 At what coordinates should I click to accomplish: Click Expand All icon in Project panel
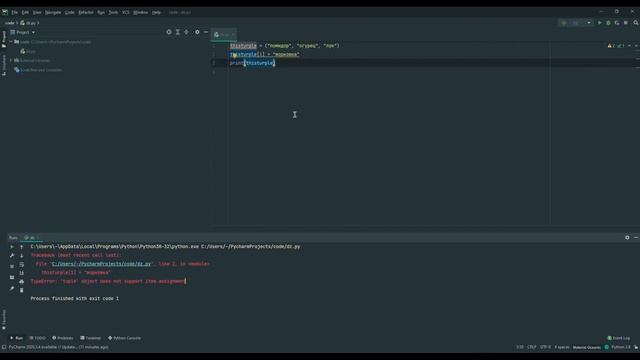178,32
